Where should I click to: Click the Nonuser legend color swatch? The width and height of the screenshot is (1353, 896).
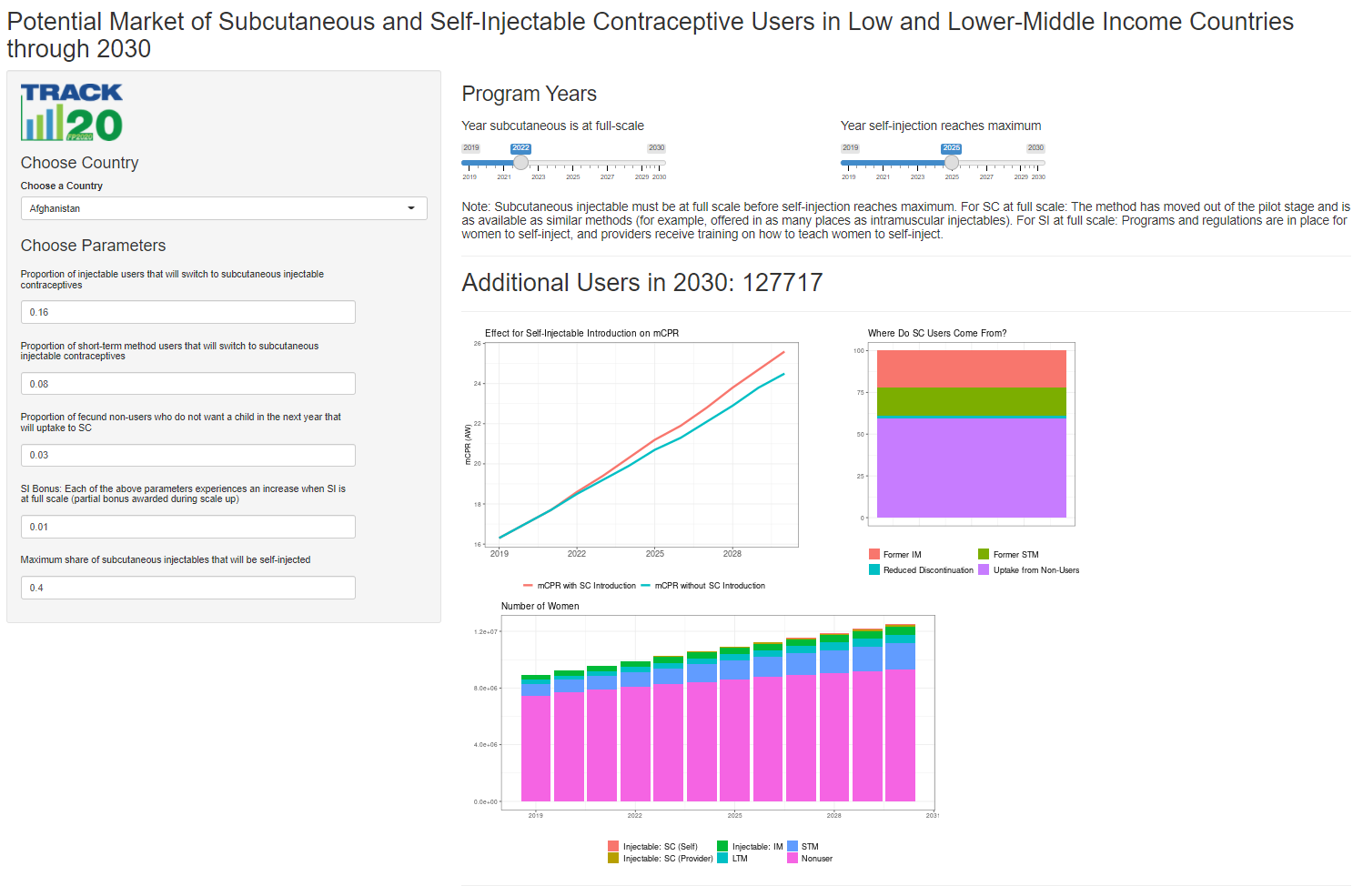(793, 858)
